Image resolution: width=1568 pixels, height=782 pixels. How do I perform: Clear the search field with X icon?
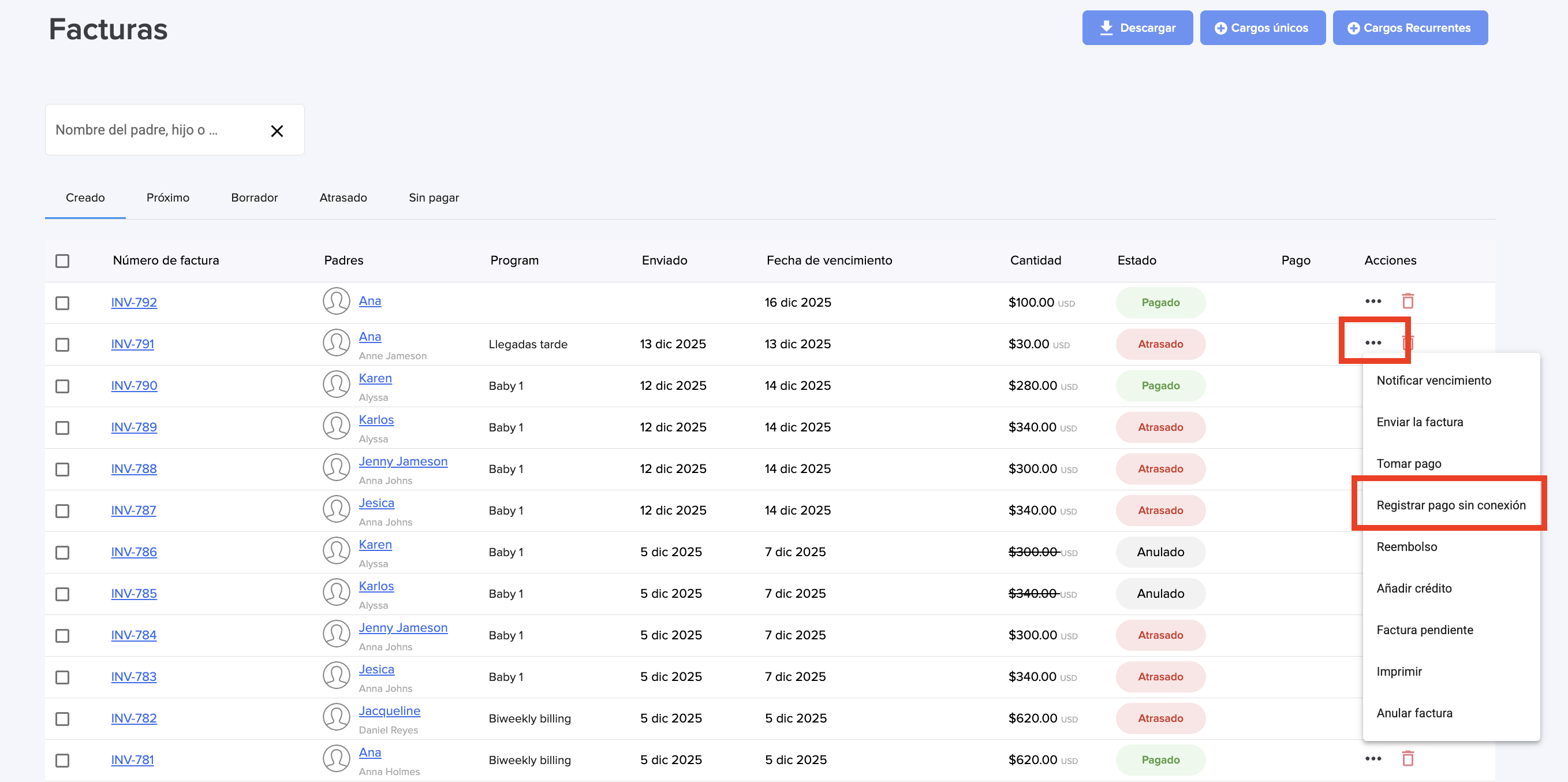click(277, 131)
